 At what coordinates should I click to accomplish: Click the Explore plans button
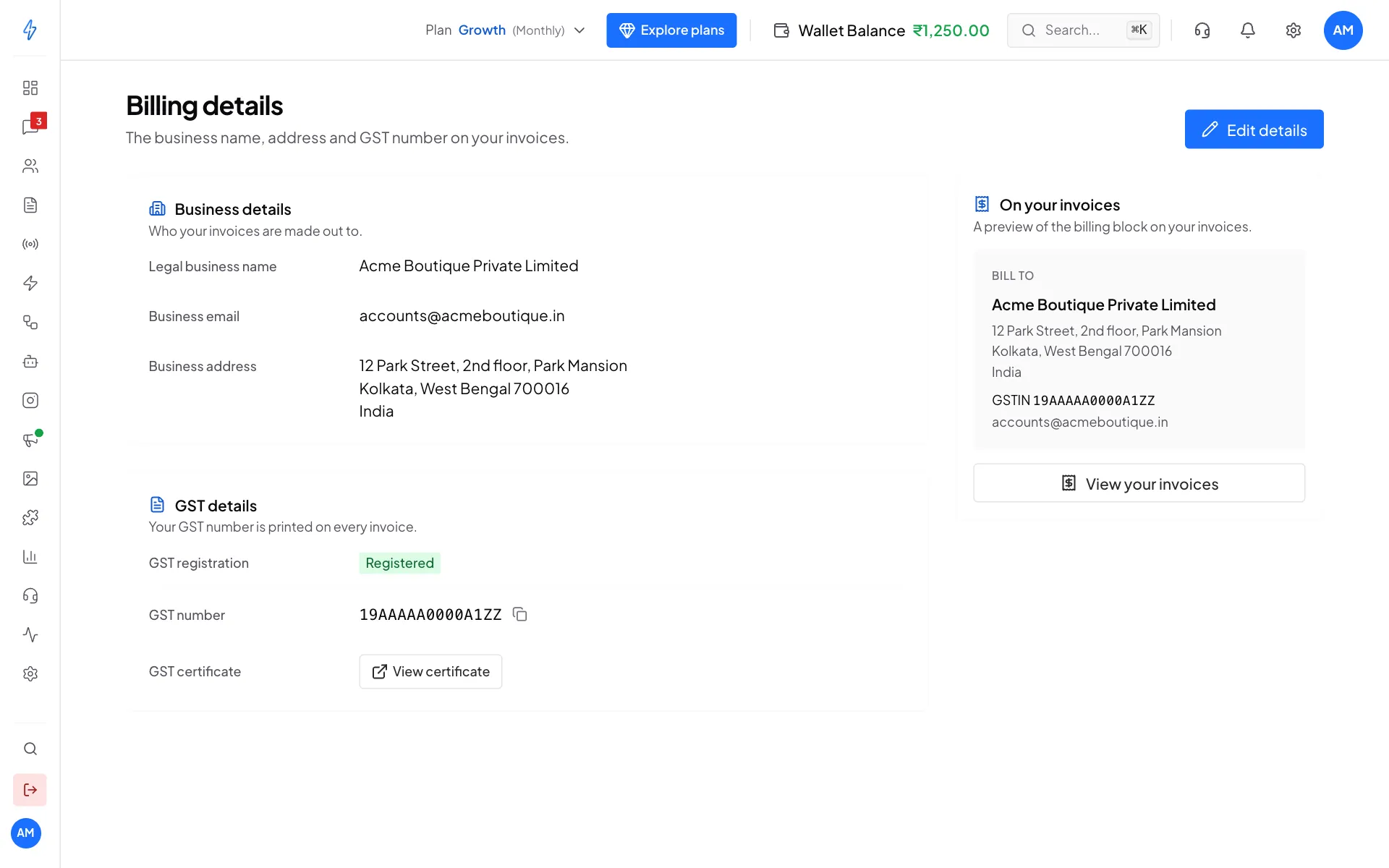(x=671, y=30)
